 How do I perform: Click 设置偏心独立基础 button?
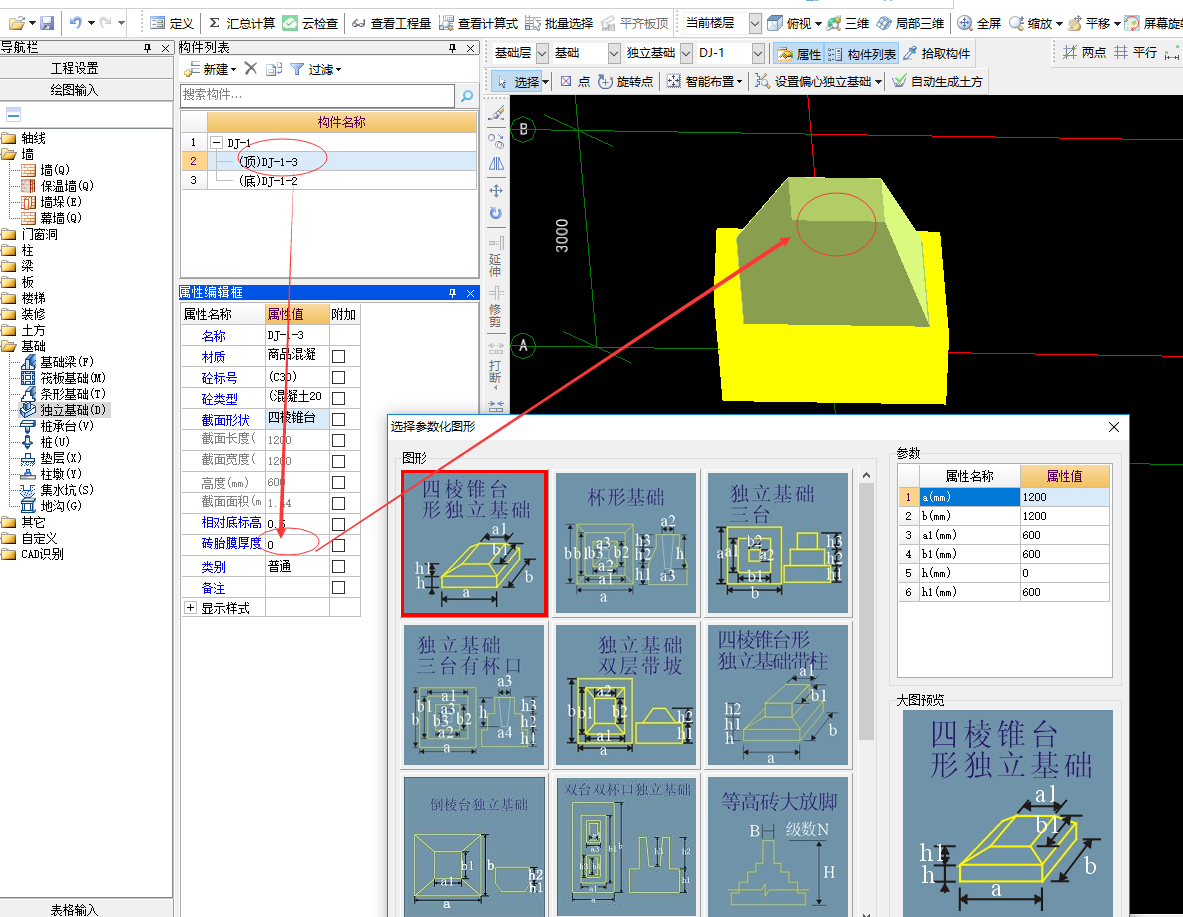[x=818, y=82]
